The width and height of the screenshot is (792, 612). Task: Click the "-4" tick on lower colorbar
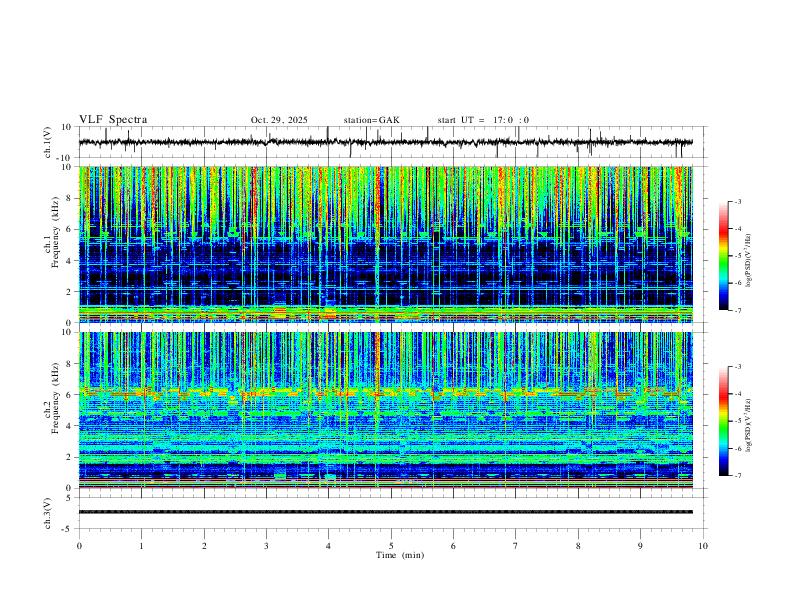pos(738,394)
